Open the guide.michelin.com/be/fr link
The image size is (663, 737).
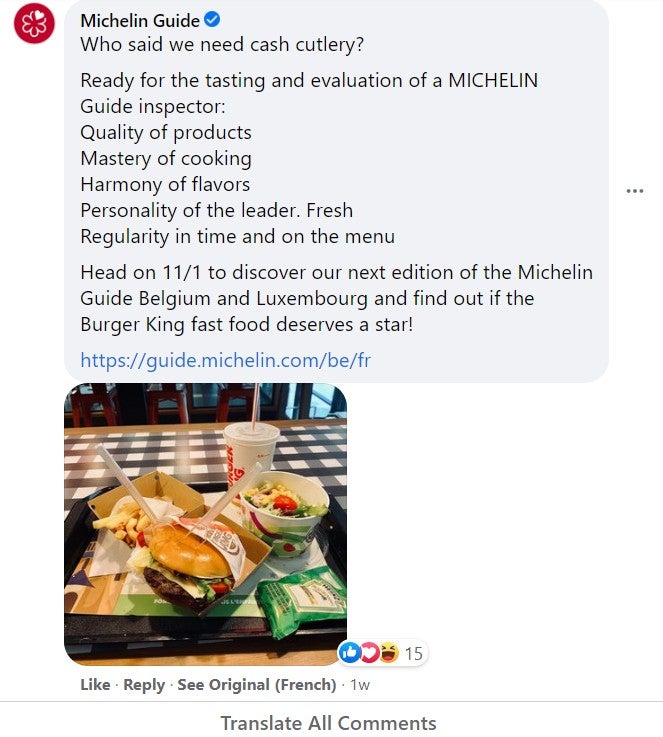226,361
